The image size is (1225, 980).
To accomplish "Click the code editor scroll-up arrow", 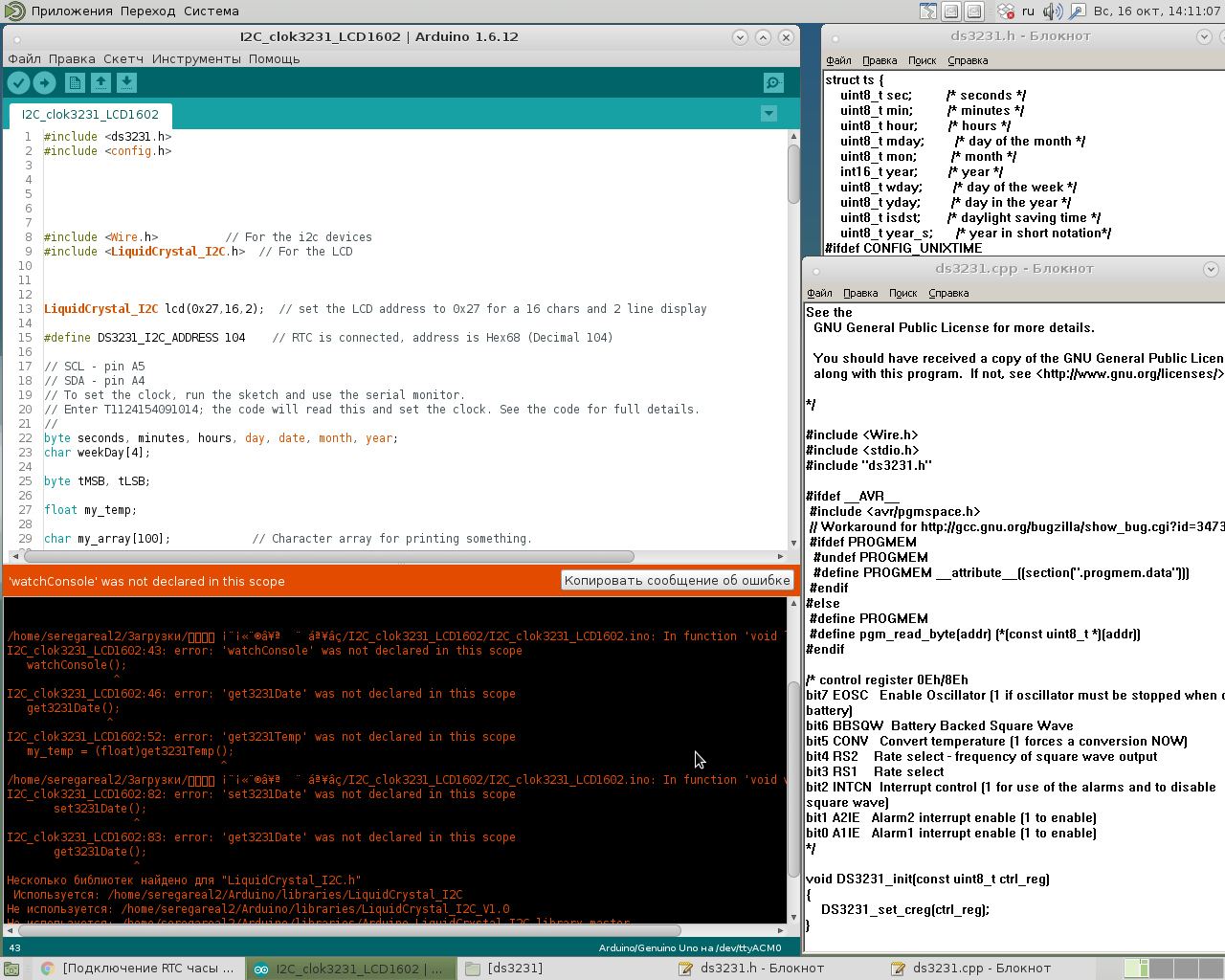I will click(793, 136).
